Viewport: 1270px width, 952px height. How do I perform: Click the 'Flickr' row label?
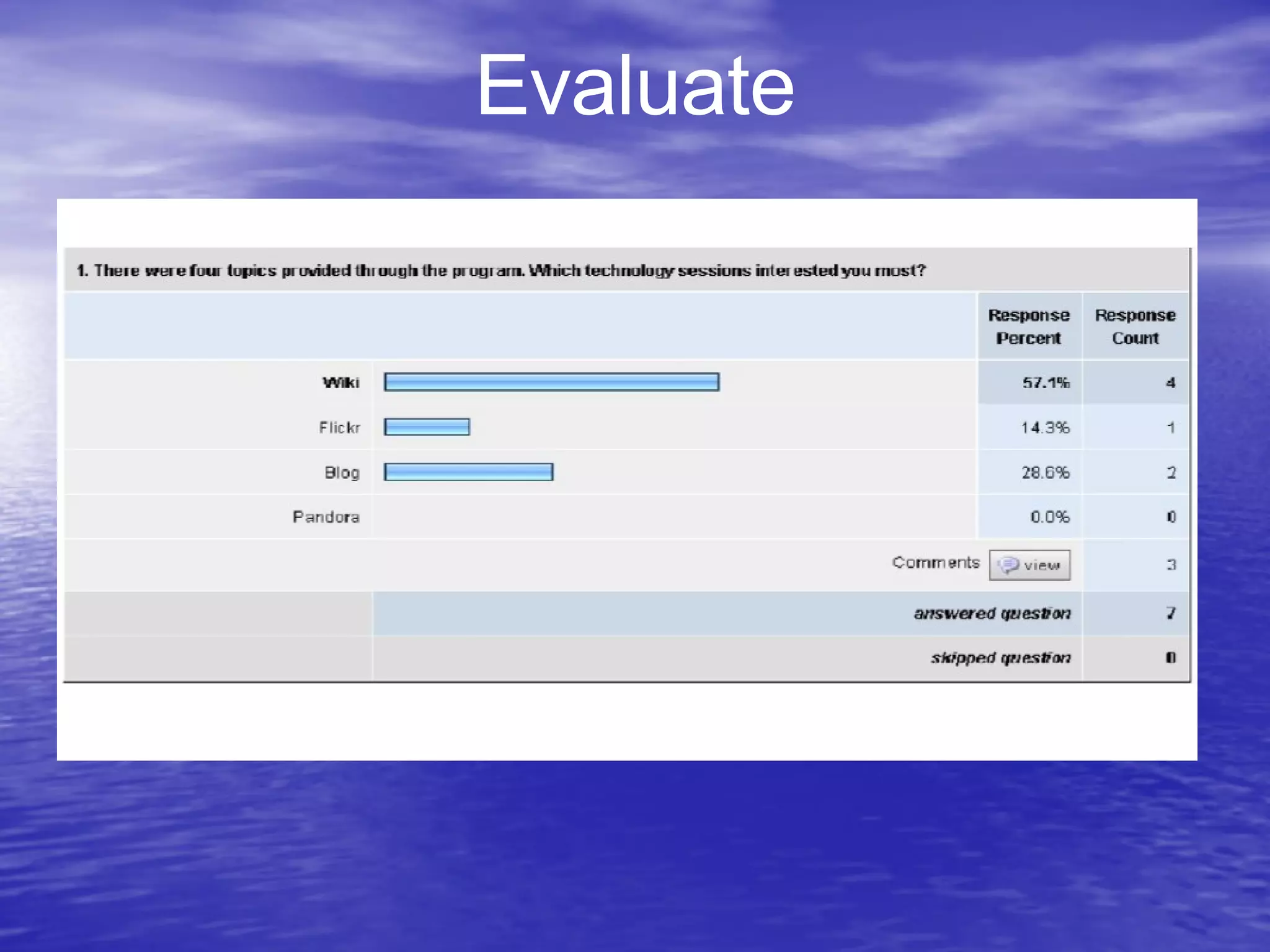(339, 428)
